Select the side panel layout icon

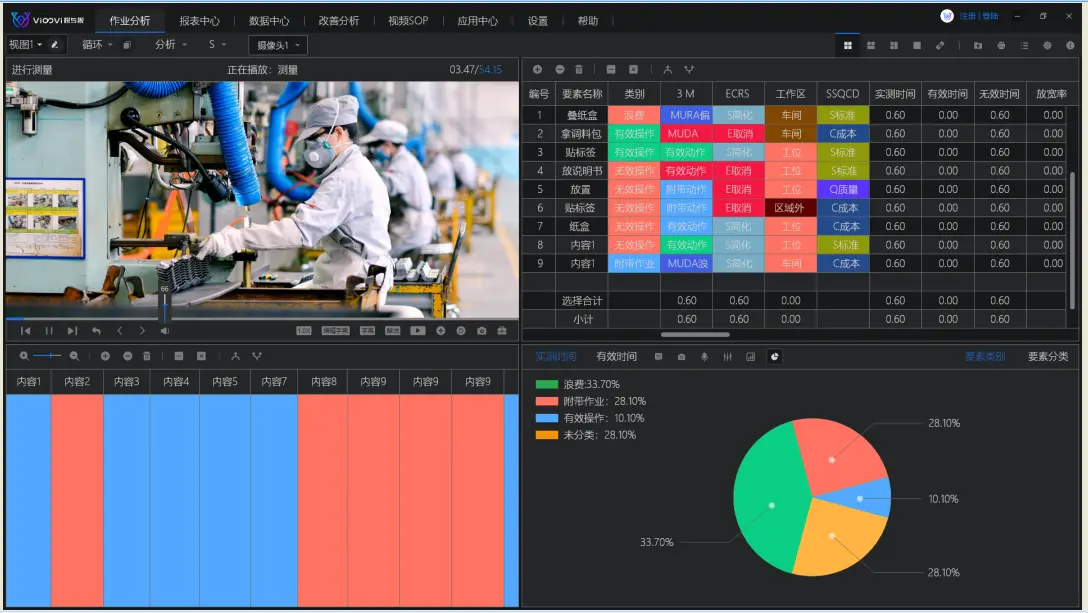coord(894,45)
